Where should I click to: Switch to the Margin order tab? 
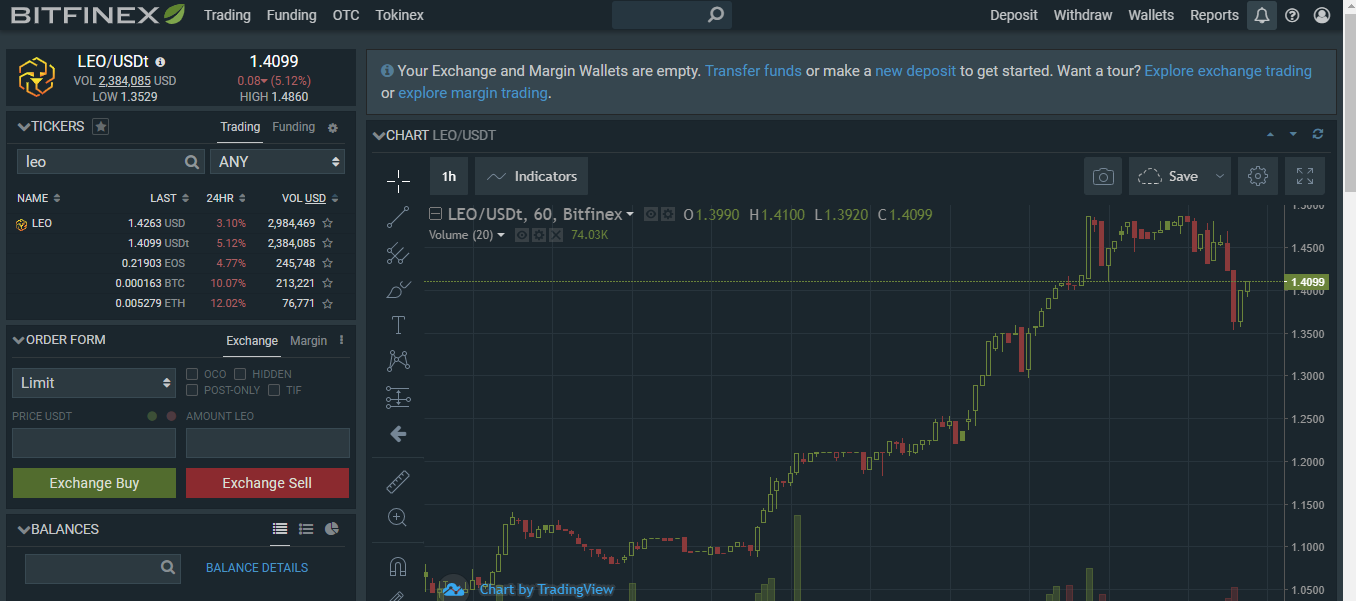tap(308, 341)
